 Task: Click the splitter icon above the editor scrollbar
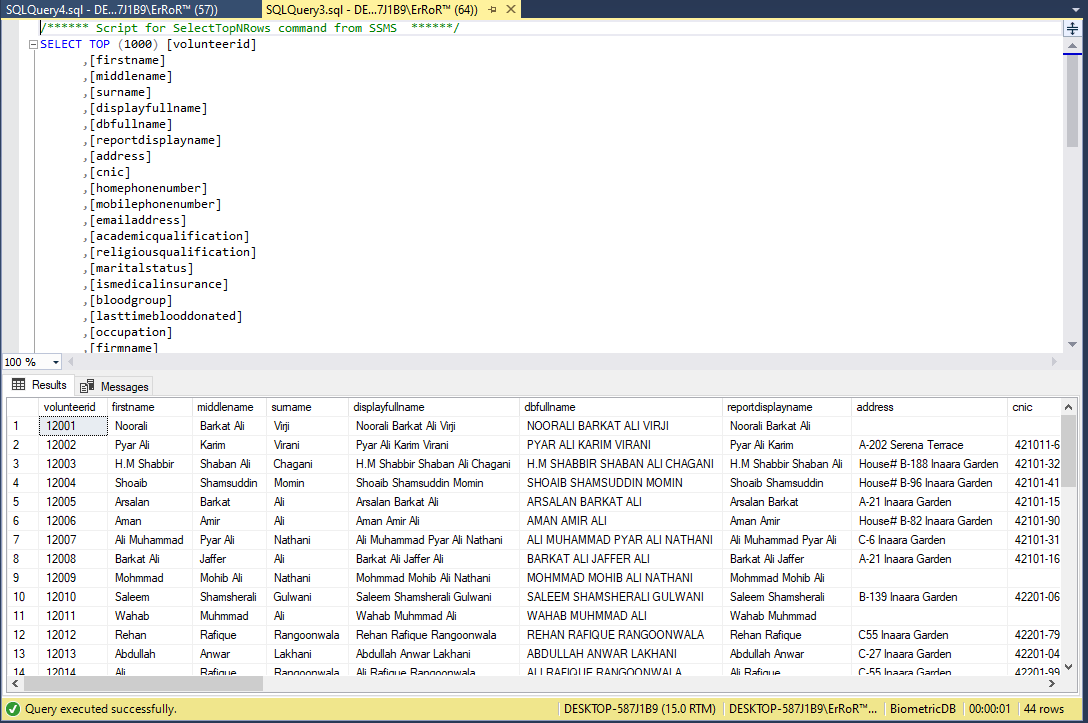pos(1073,28)
